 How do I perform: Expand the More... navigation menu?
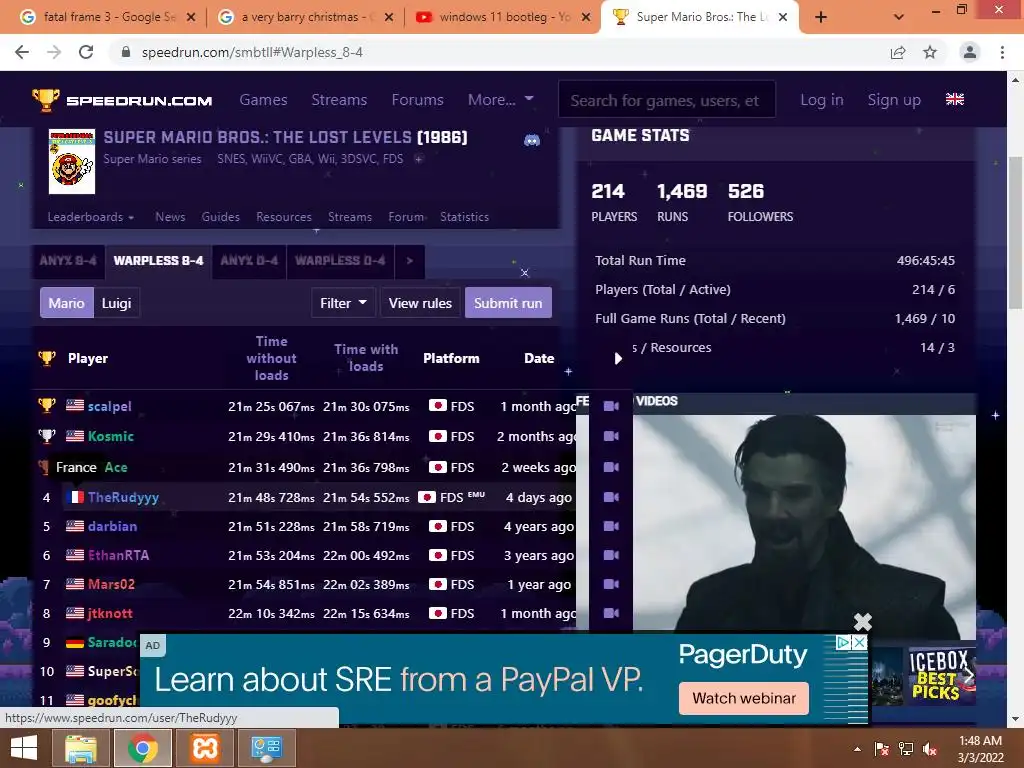(x=500, y=100)
